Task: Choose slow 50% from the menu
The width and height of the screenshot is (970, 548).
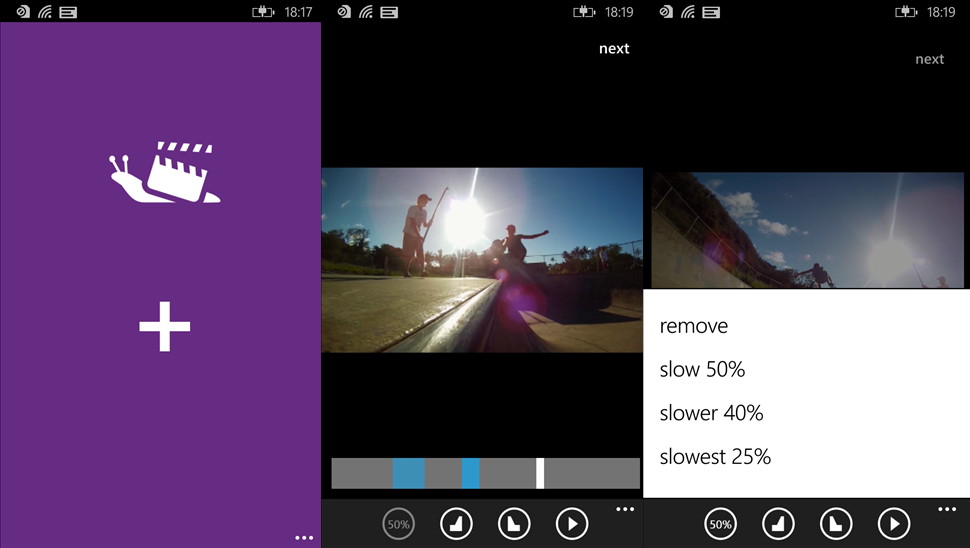Action: click(702, 369)
